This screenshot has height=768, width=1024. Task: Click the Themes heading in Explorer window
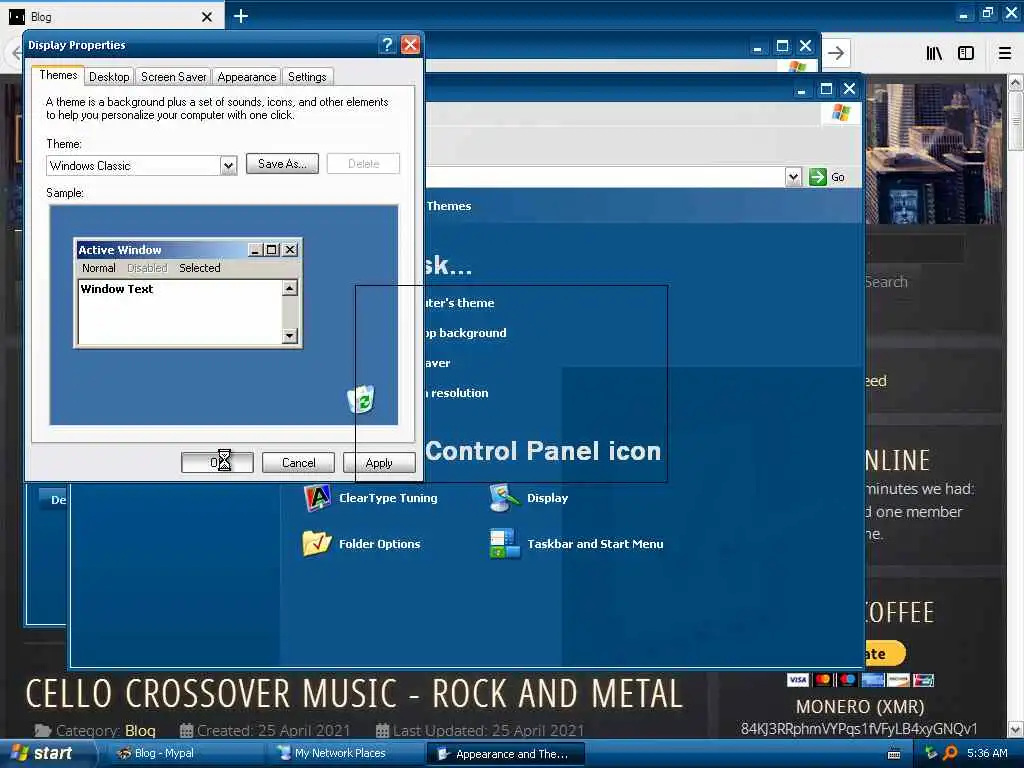pos(449,206)
